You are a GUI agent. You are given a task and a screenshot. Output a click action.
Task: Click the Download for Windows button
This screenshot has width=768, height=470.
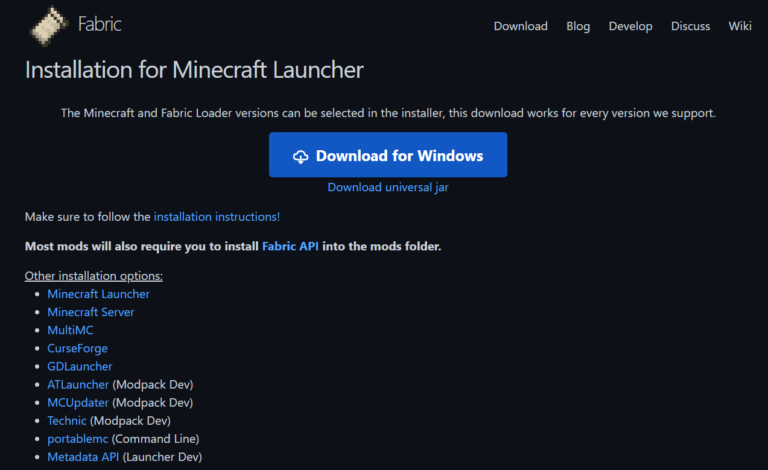click(x=388, y=156)
